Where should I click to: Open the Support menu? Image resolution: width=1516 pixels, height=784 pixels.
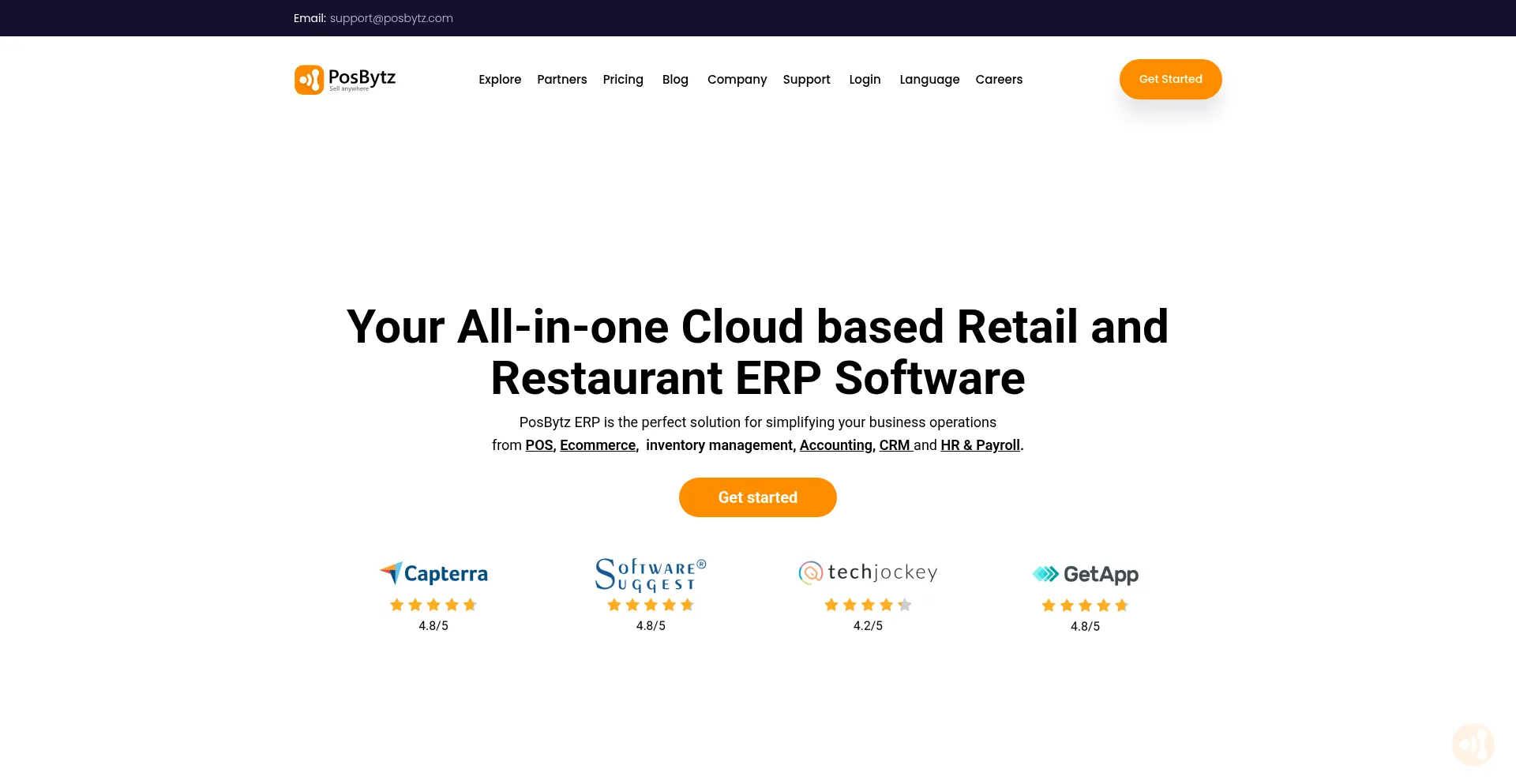coord(806,80)
